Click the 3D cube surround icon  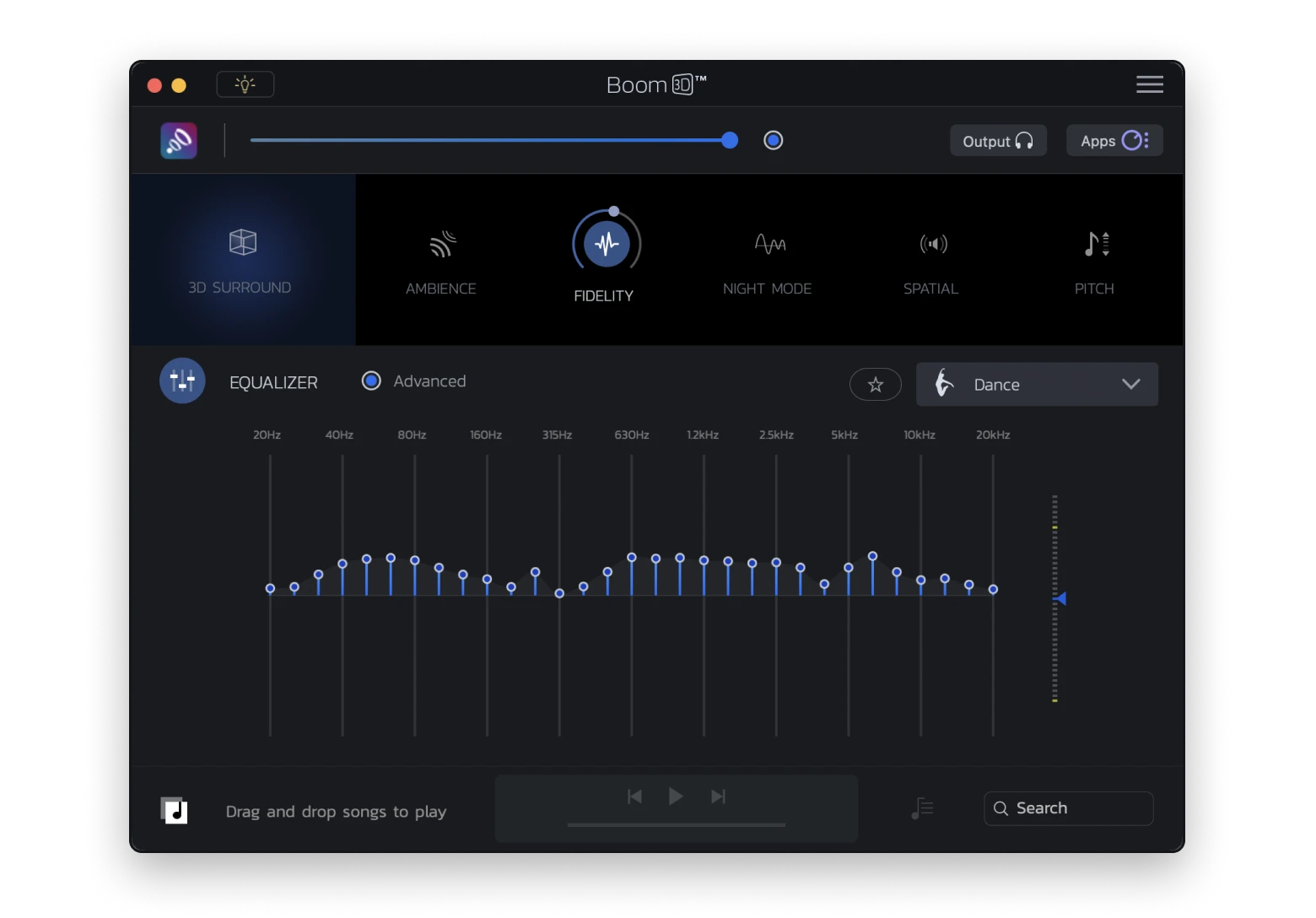click(x=243, y=242)
